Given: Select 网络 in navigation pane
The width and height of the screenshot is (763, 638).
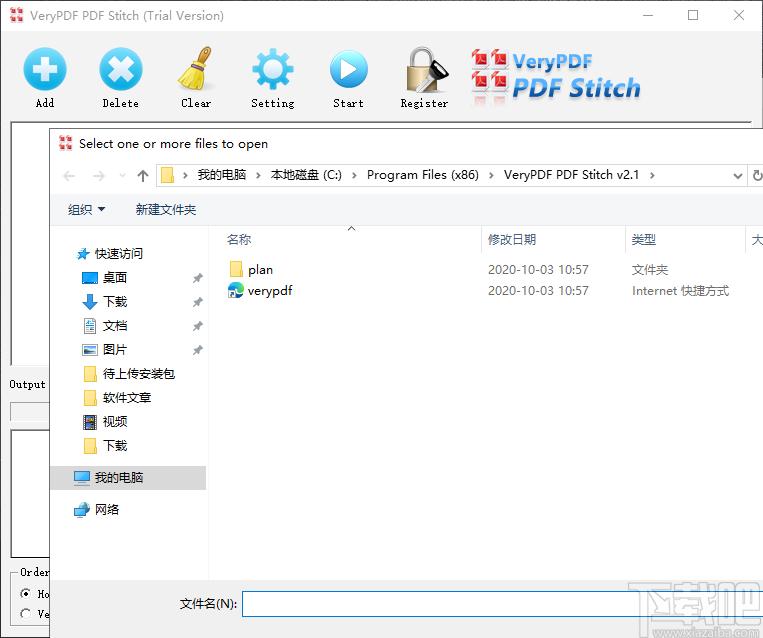Looking at the screenshot, I should [107, 510].
